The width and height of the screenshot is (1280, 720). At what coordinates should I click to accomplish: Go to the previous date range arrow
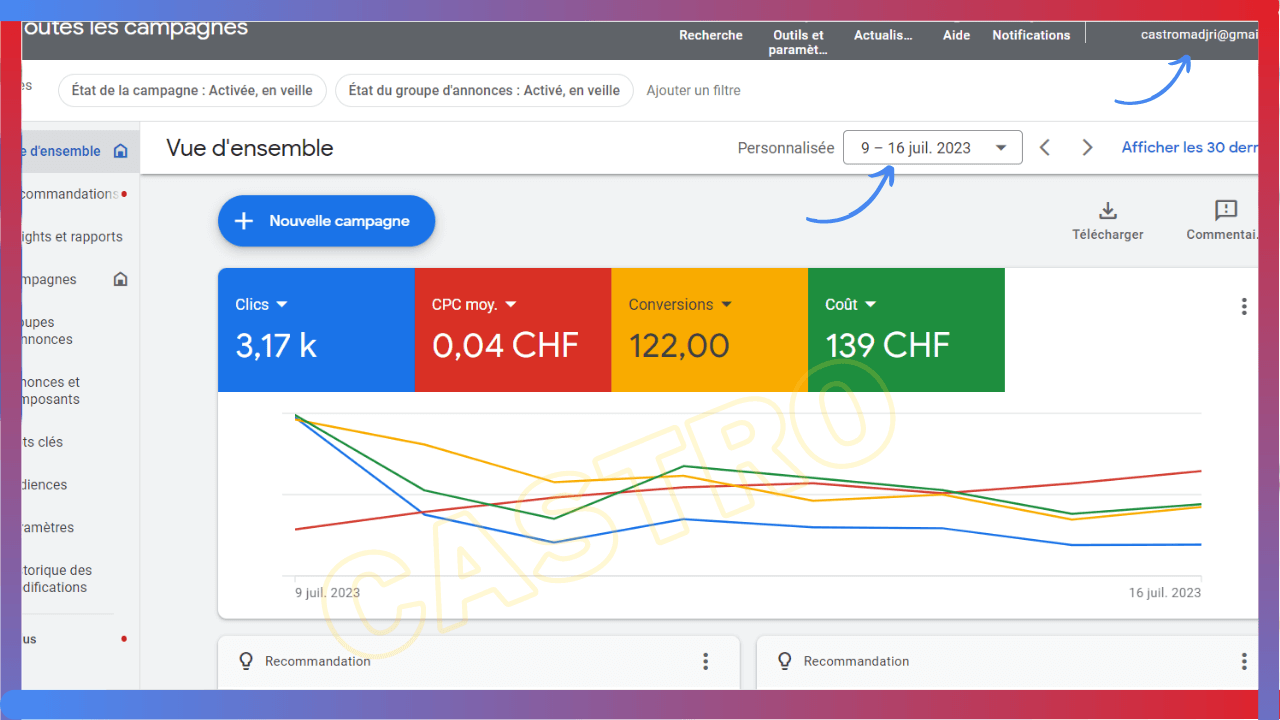(1045, 148)
